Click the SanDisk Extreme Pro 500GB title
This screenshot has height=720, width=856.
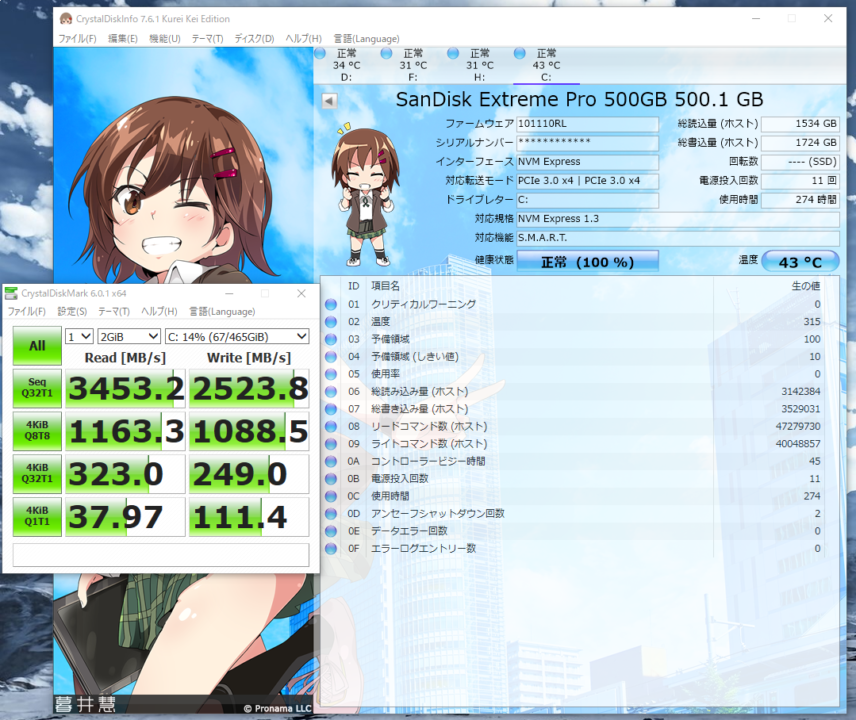tap(579, 99)
